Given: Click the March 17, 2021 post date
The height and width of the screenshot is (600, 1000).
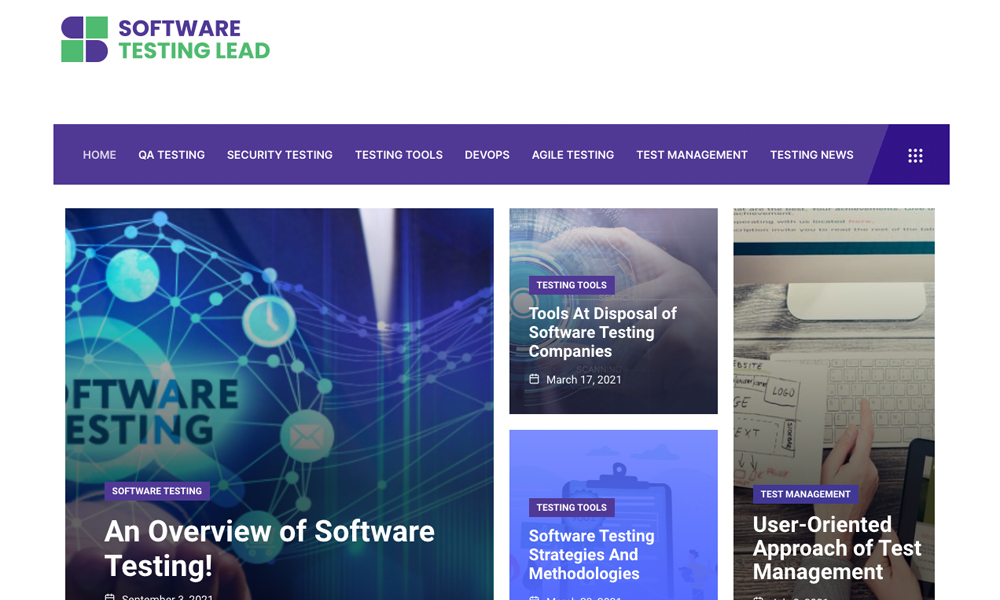Looking at the screenshot, I should tap(584, 380).
